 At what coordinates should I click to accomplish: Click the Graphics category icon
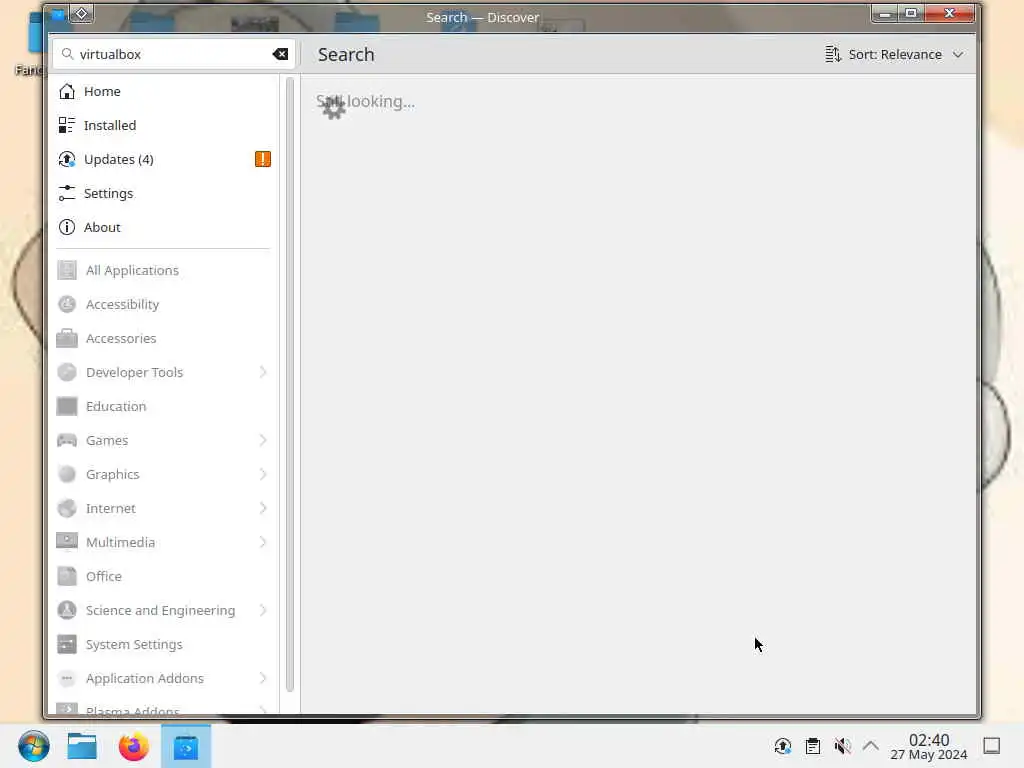67,474
